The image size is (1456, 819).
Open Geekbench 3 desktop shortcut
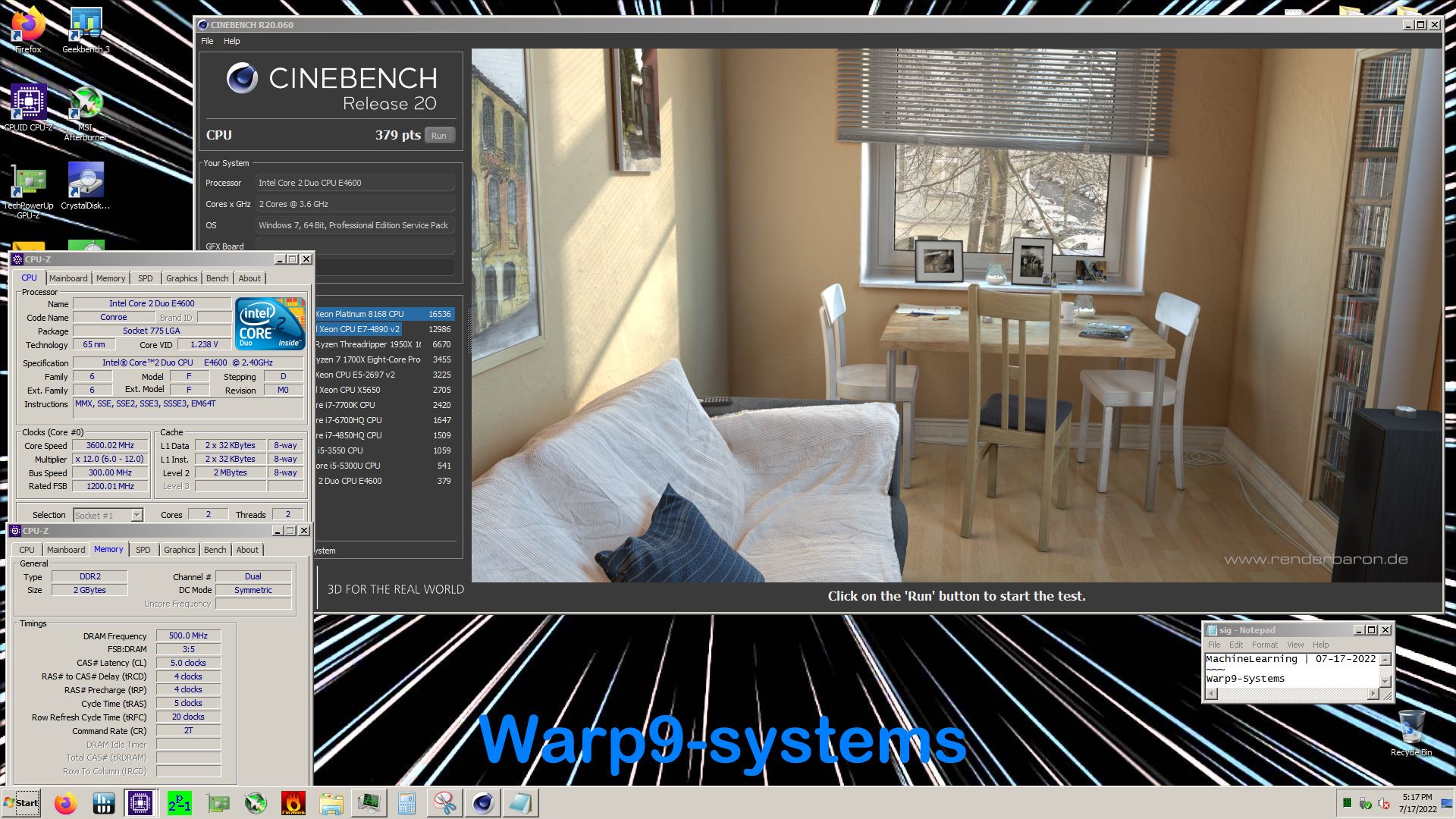[x=86, y=30]
